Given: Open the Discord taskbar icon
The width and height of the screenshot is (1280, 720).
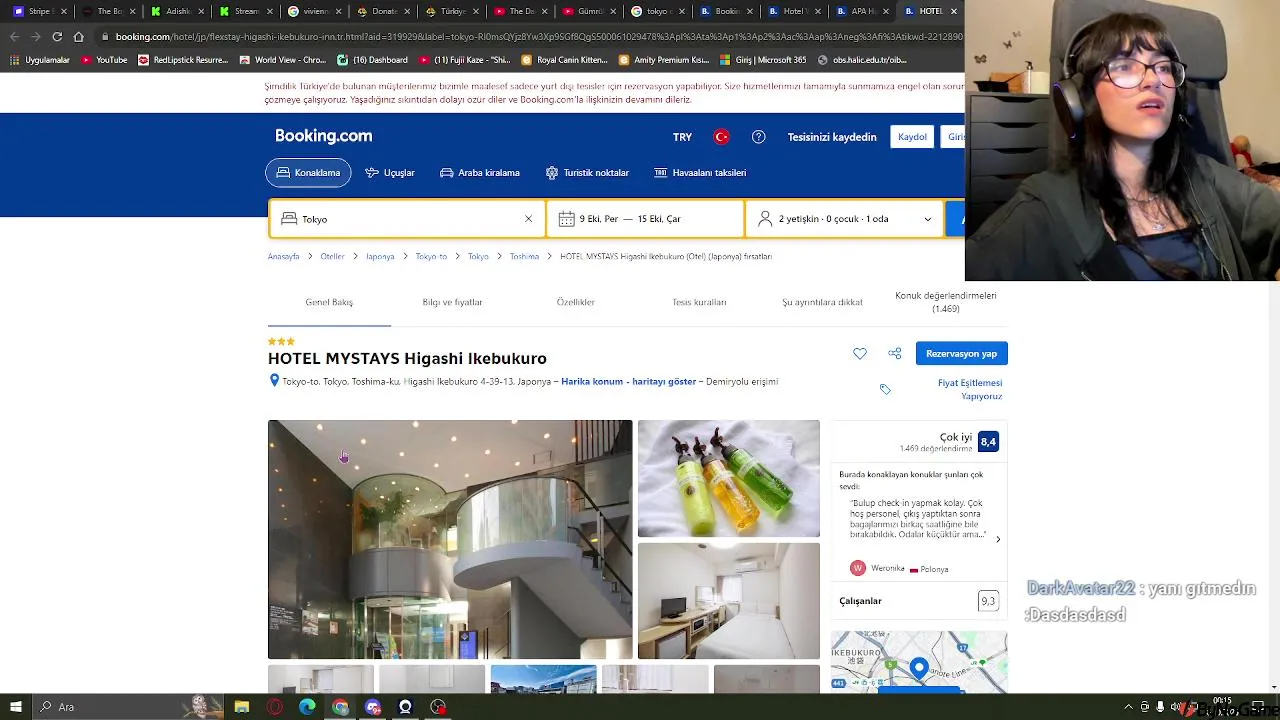Looking at the screenshot, I should [373, 707].
